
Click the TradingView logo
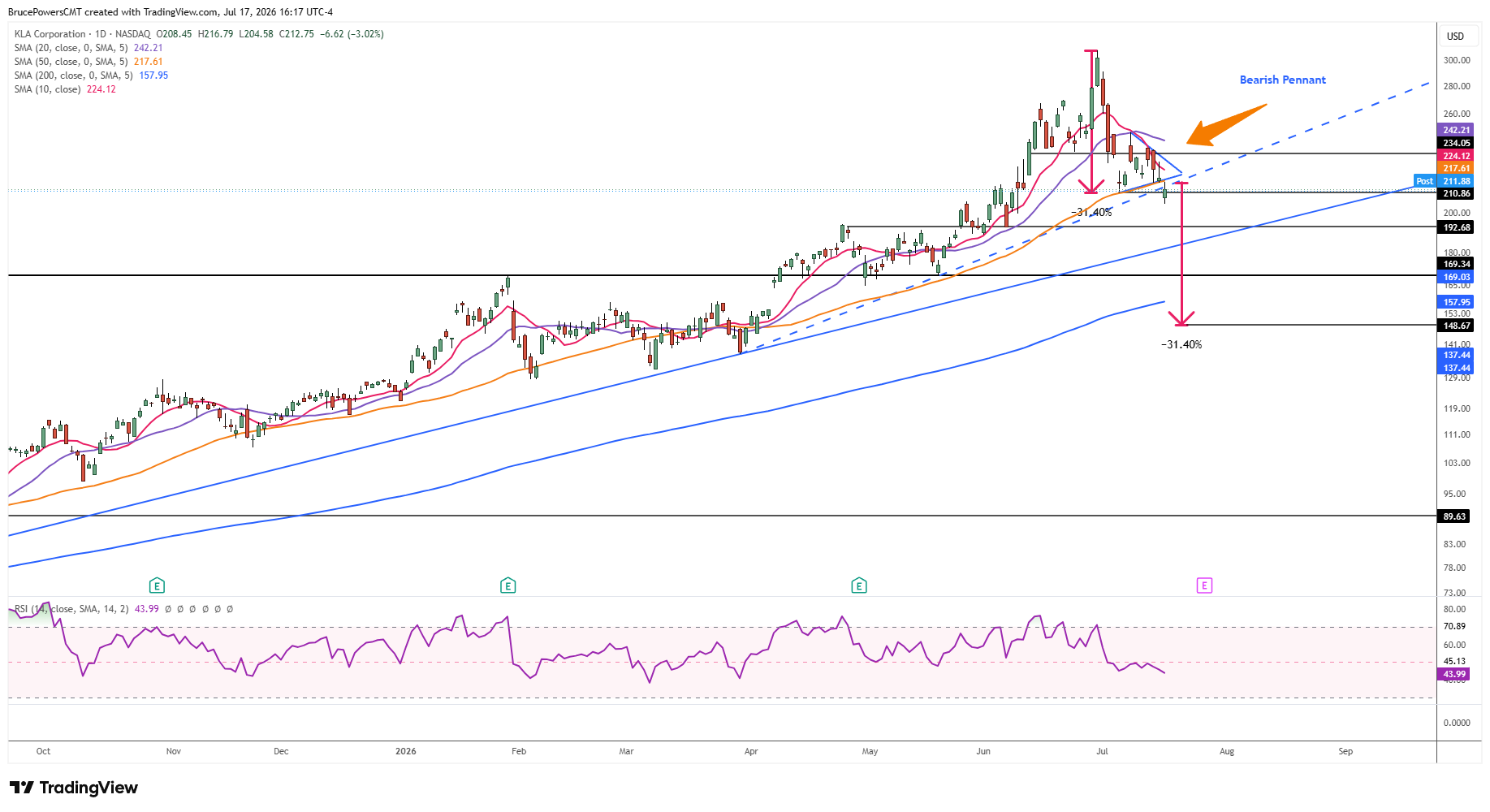click(x=74, y=788)
